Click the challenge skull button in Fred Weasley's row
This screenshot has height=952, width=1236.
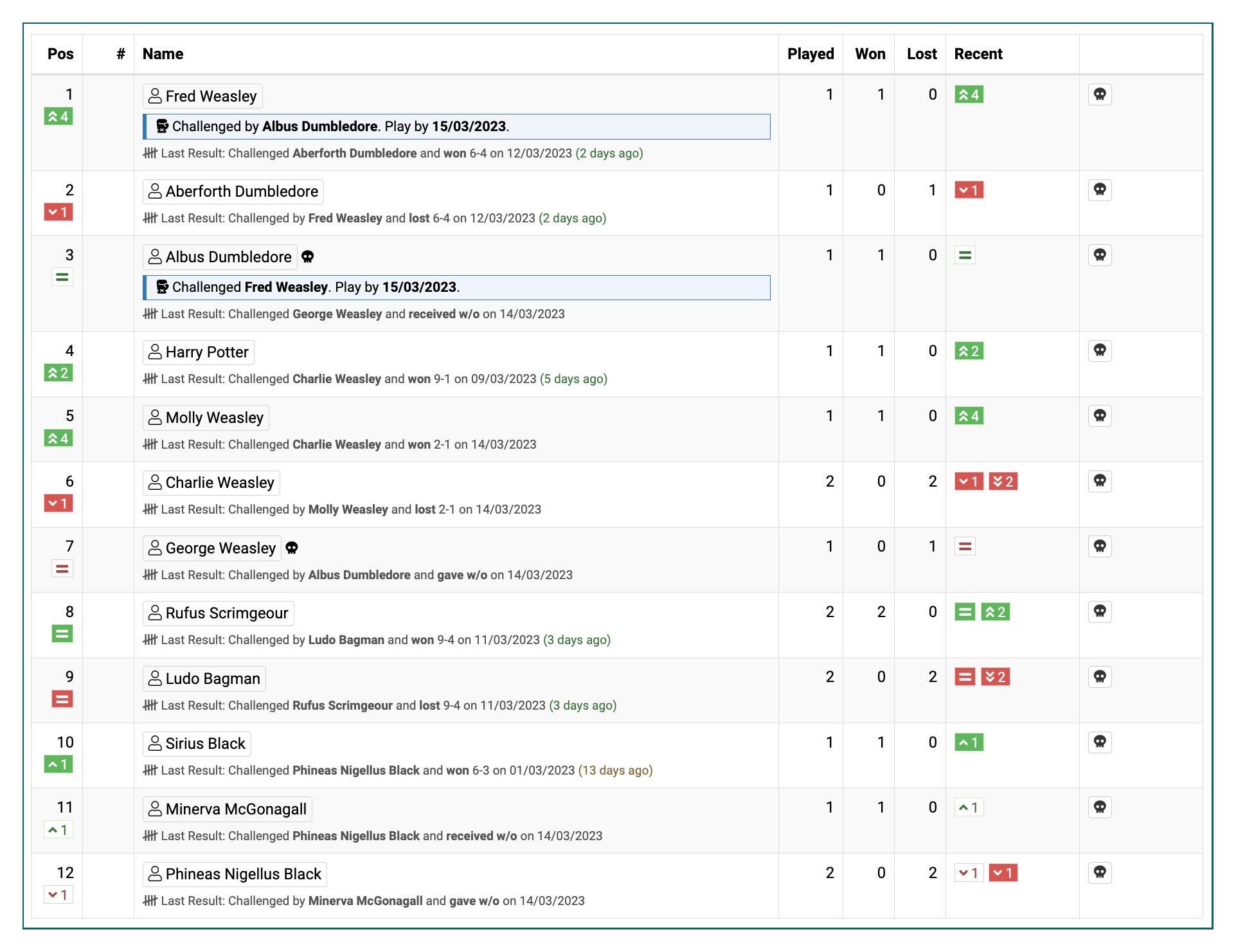point(1099,94)
